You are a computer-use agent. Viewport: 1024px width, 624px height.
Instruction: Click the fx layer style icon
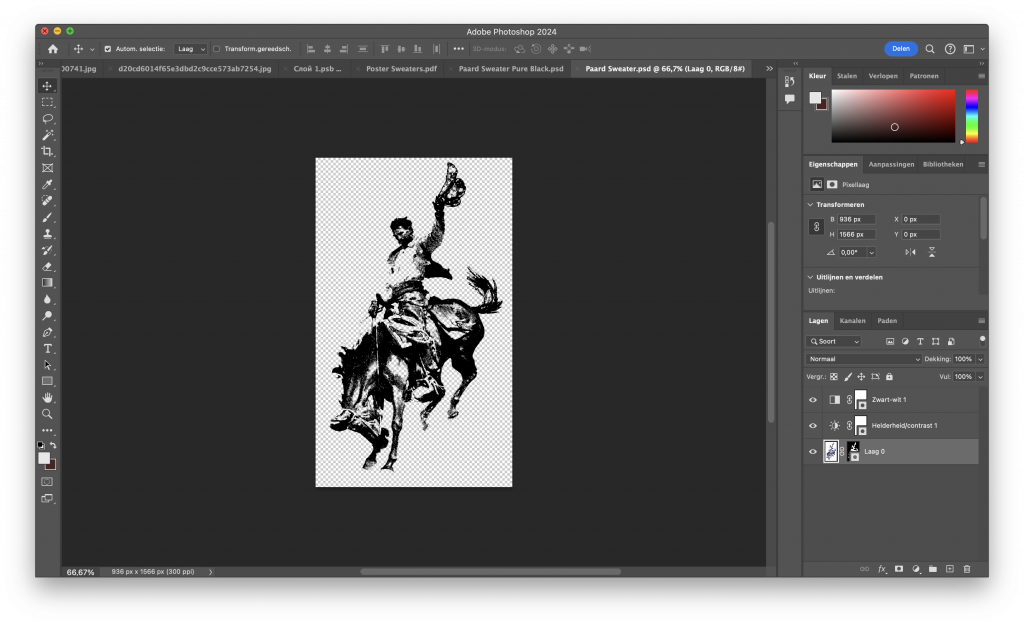[882, 569]
